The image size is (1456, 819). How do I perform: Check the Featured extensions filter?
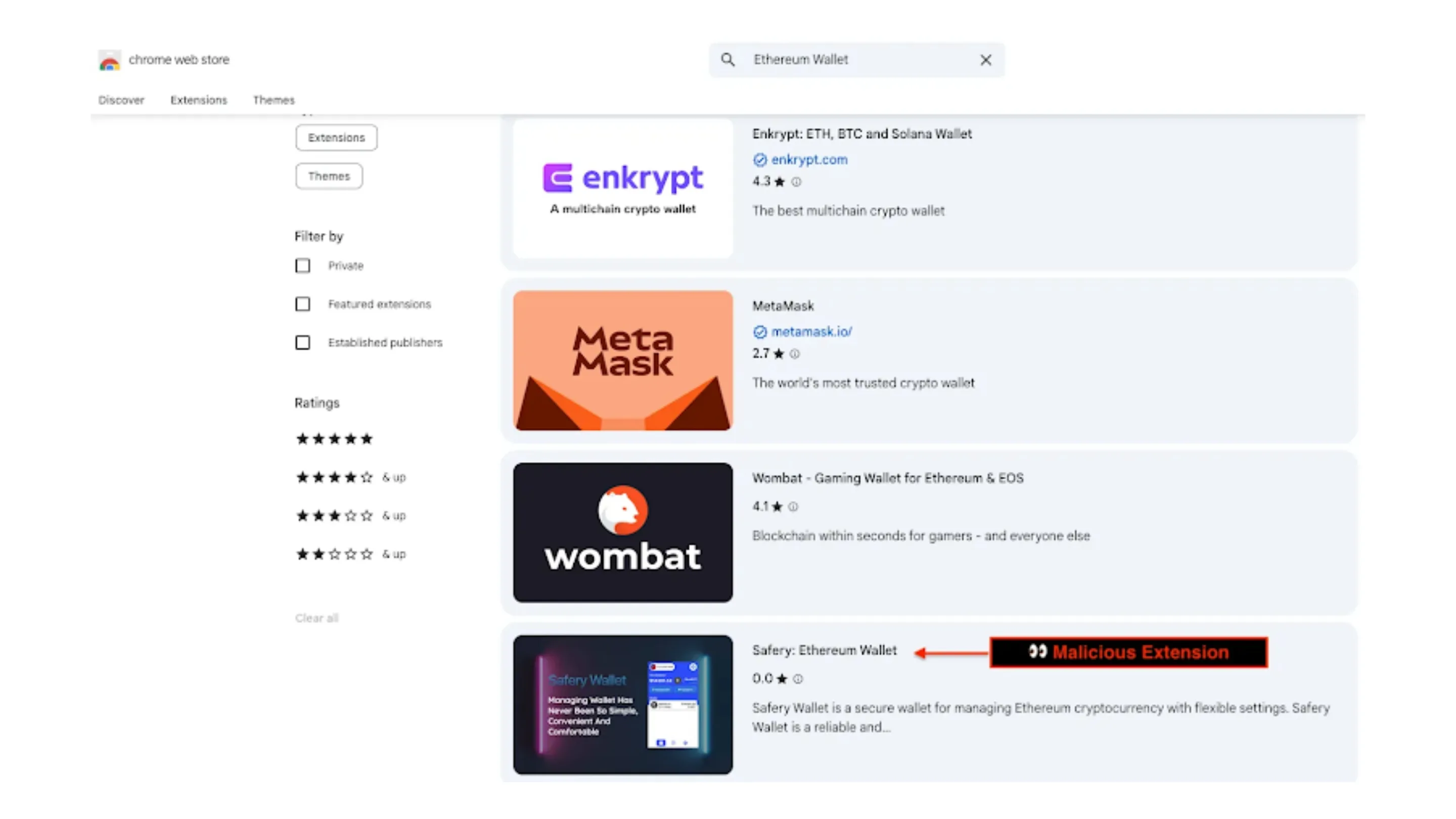tap(303, 304)
